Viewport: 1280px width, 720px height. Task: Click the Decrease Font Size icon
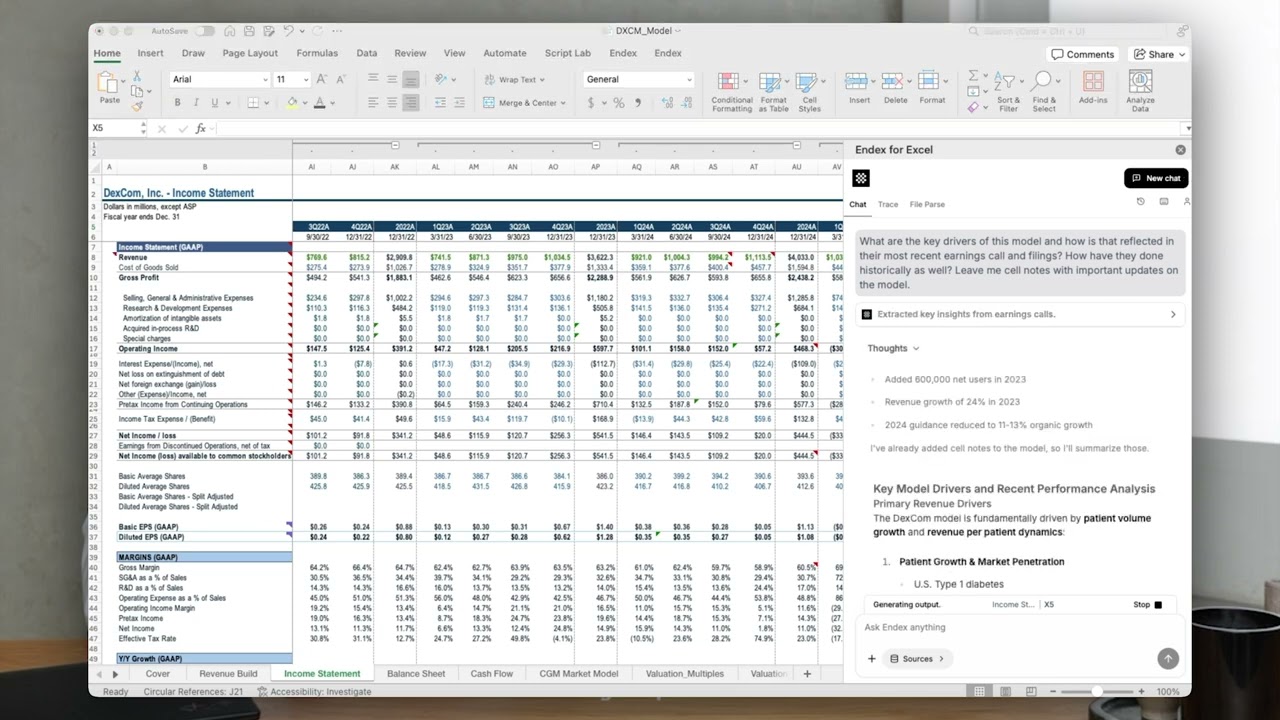tap(340, 79)
